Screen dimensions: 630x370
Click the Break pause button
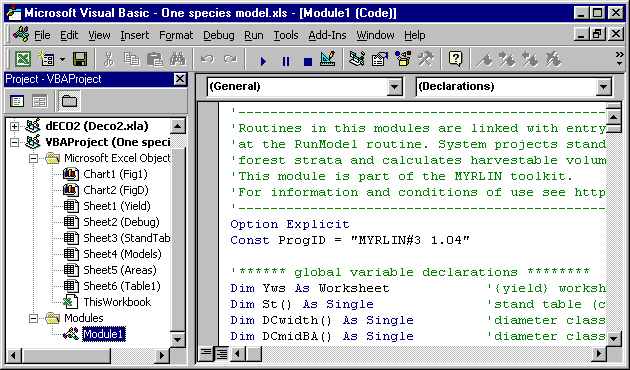click(x=286, y=61)
